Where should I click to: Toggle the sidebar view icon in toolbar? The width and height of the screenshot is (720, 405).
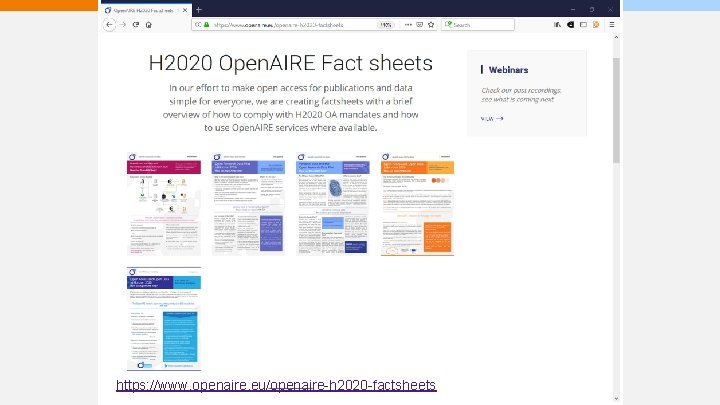[583, 25]
